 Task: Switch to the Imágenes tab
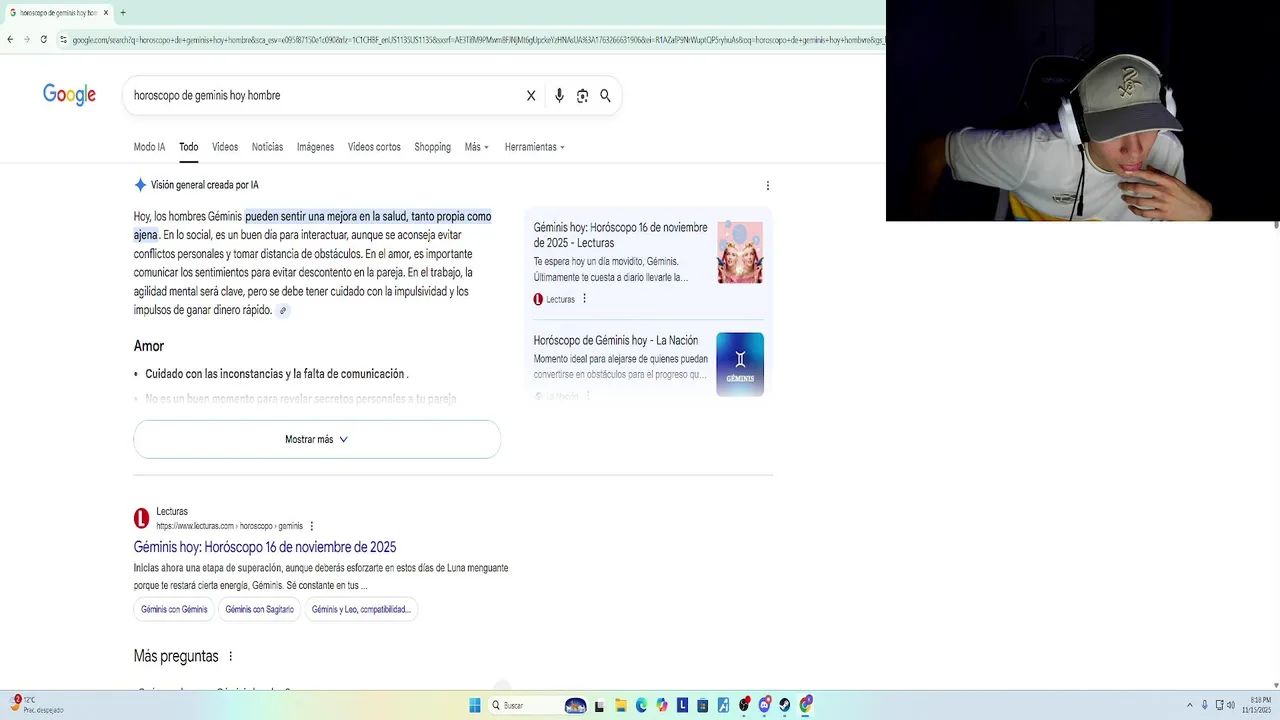click(315, 147)
